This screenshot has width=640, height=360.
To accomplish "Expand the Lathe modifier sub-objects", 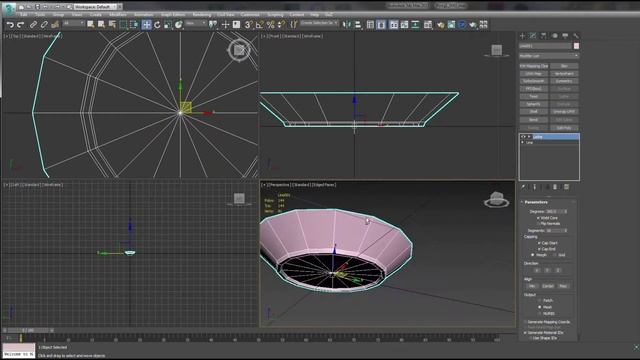I will click(x=529, y=137).
